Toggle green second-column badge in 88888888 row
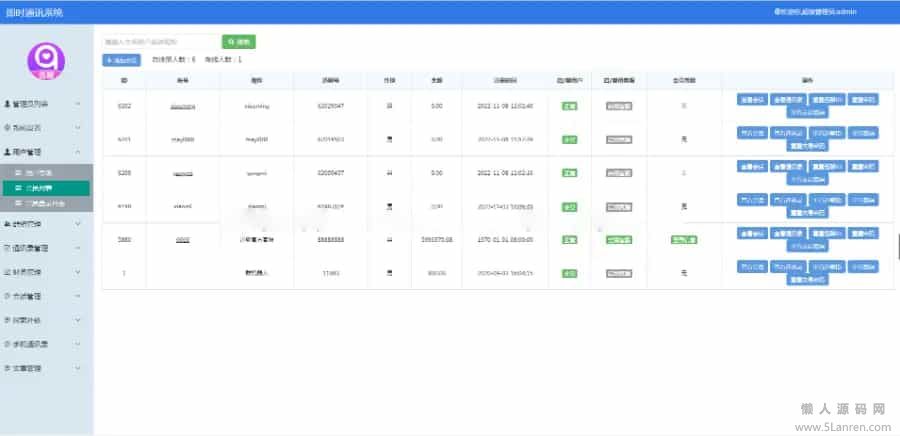 coord(619,240)
